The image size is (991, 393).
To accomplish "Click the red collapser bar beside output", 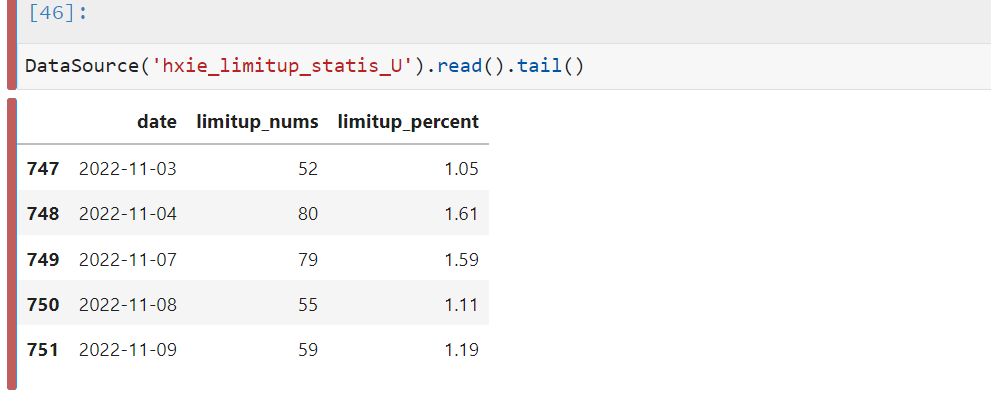I will [11, 243].
